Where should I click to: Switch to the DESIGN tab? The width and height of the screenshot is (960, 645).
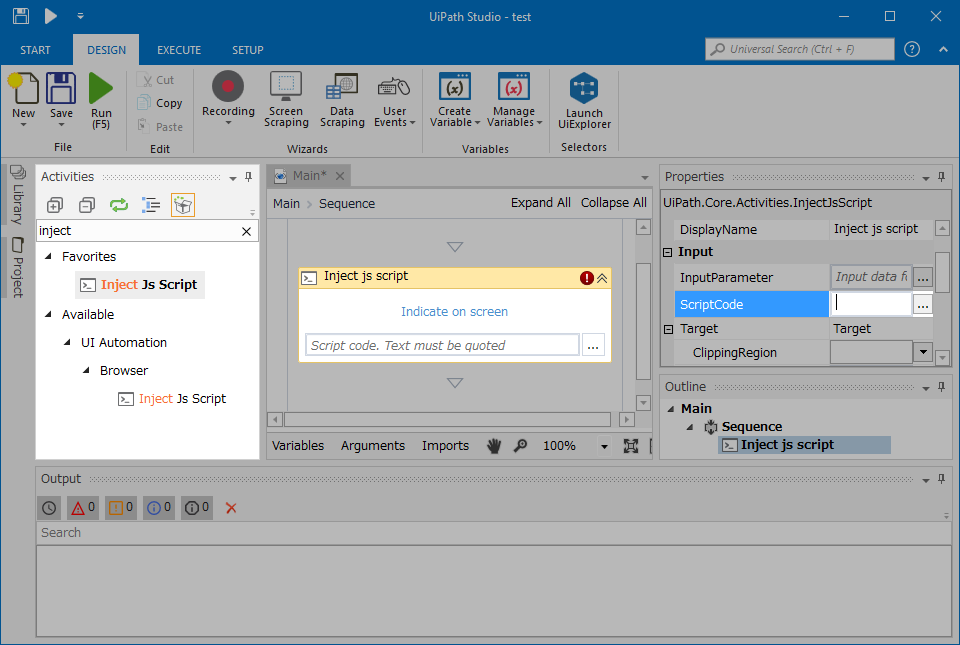pos(106,50)
